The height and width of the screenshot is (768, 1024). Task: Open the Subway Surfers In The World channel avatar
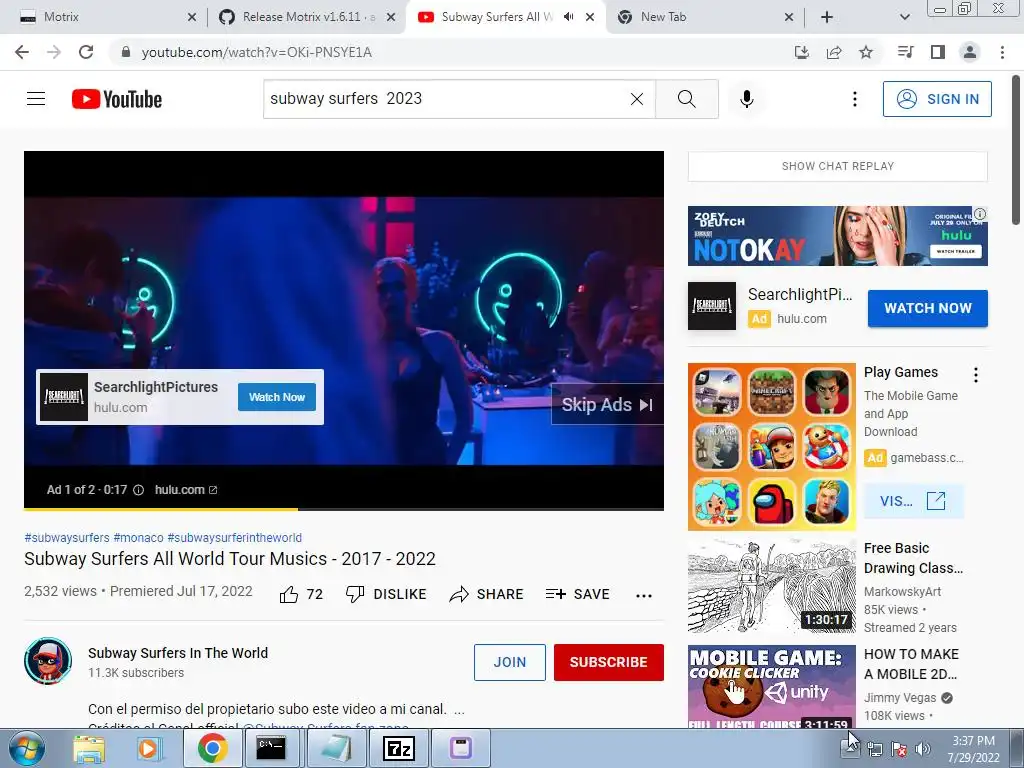[48, 661]
